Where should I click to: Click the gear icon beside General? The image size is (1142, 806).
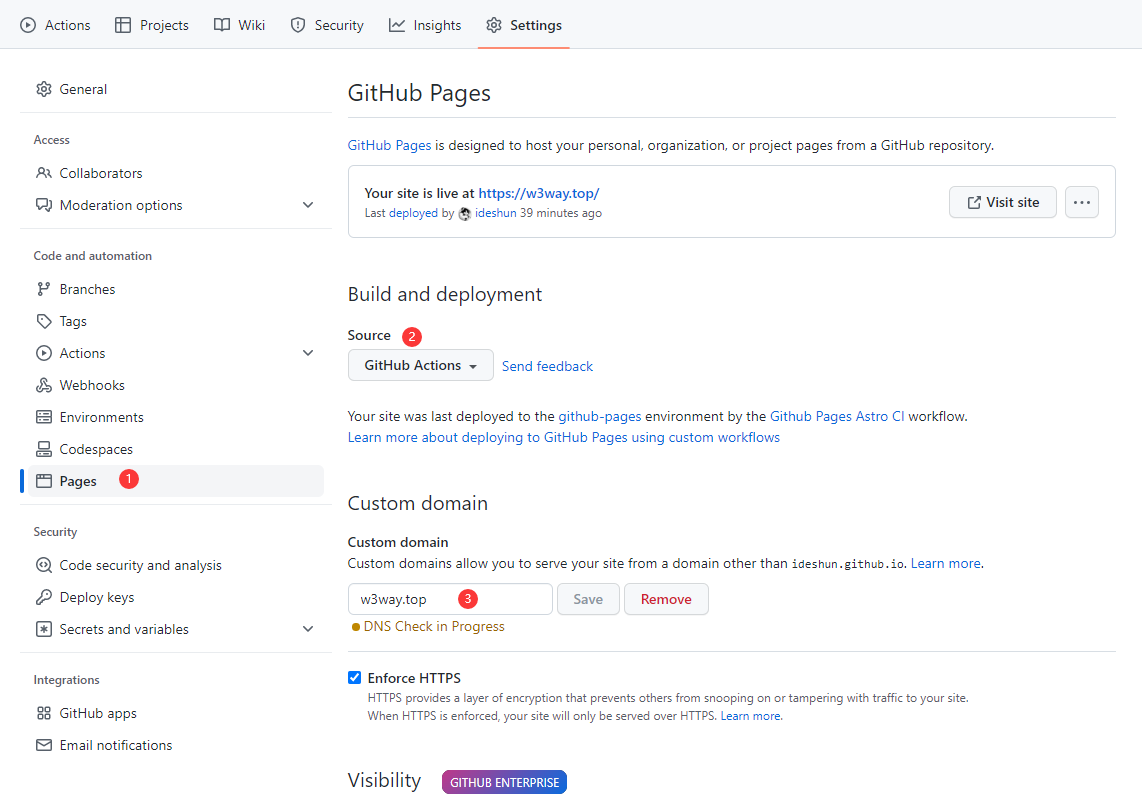click(x=44, y=89)
